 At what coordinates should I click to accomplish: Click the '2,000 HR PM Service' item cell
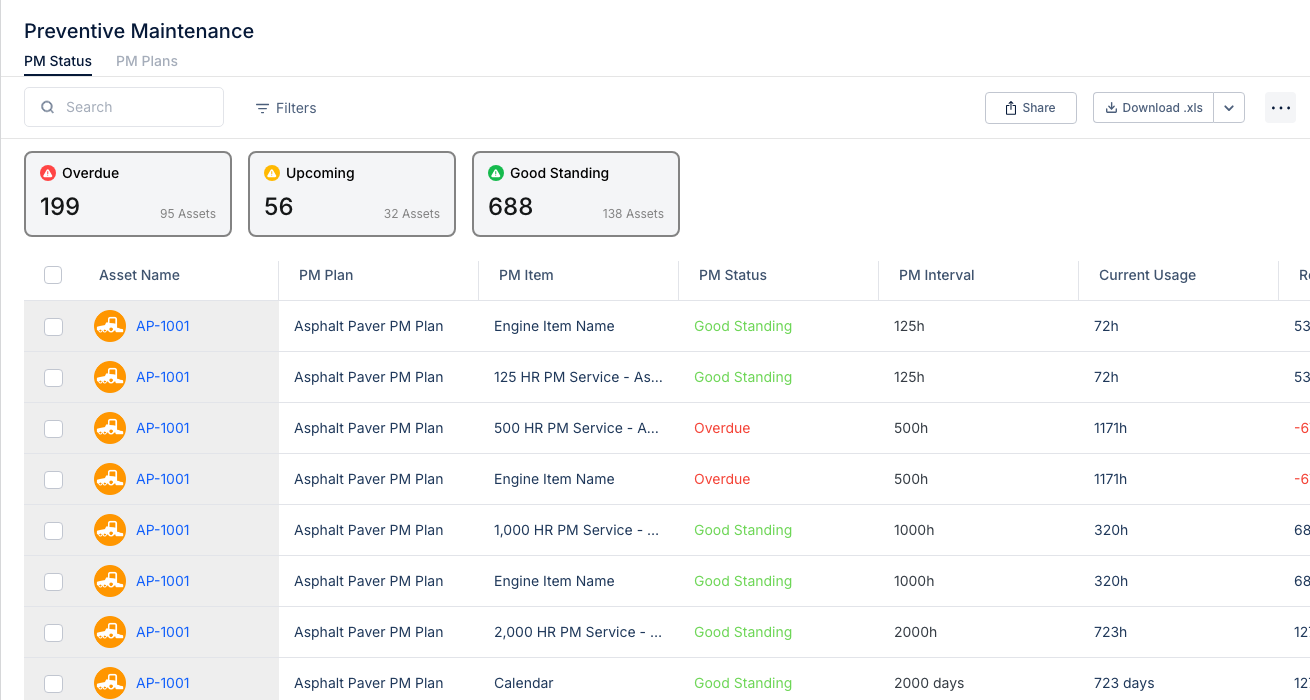tap(578, 632)
